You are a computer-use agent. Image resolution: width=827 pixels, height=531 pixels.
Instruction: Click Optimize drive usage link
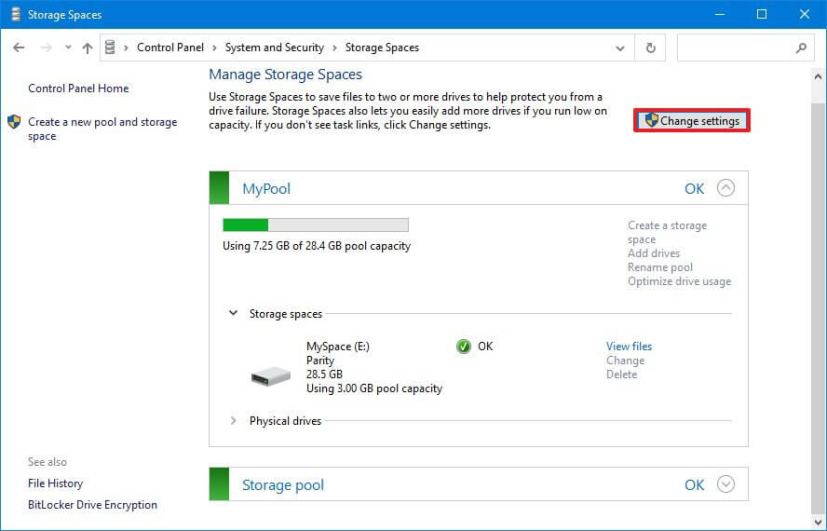coord(679,281)
